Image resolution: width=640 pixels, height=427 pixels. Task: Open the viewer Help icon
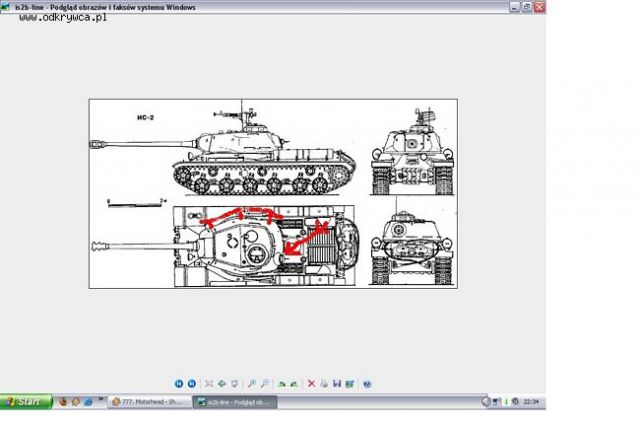coord(367,383)
